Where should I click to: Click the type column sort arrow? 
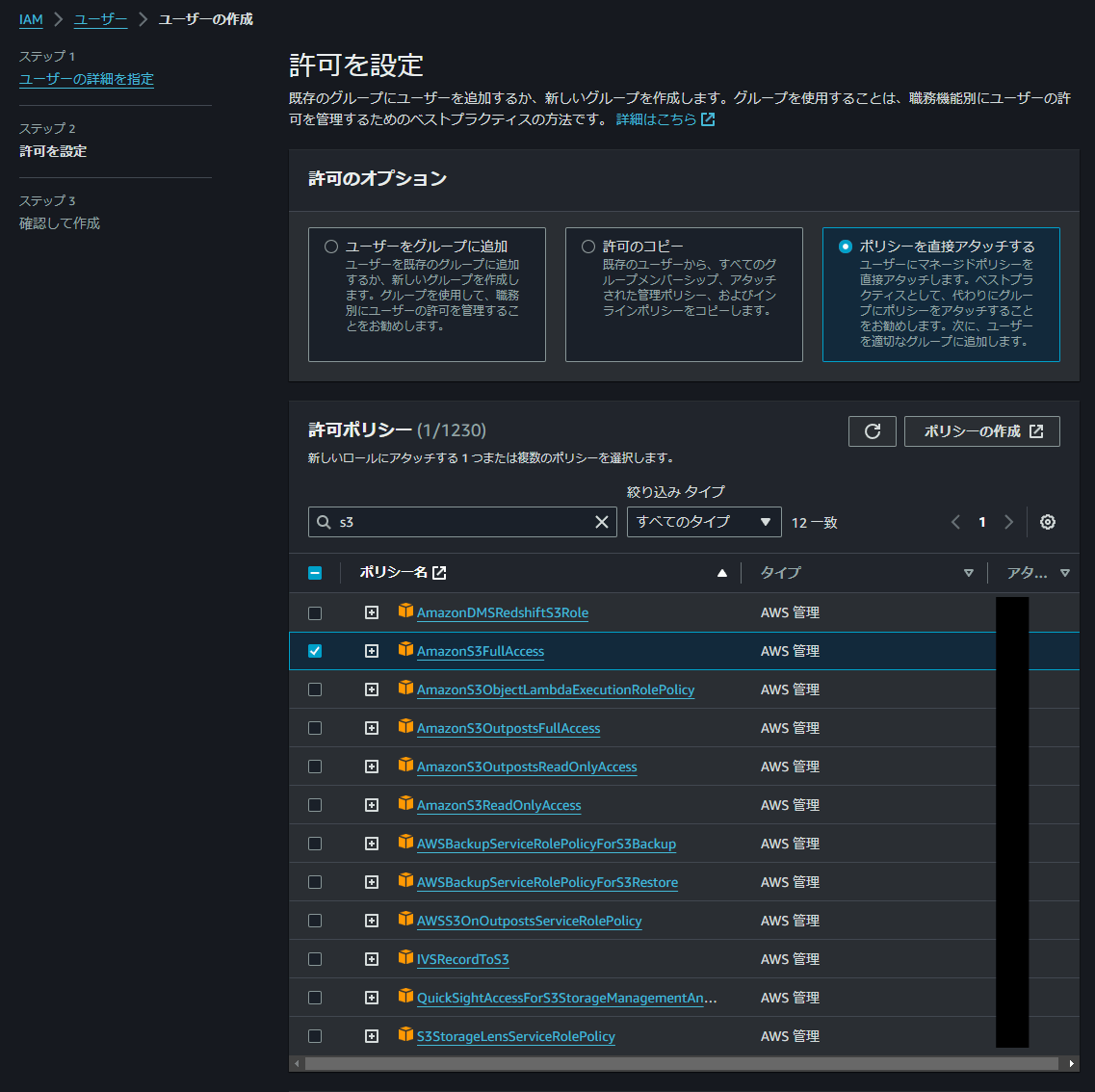968,573
